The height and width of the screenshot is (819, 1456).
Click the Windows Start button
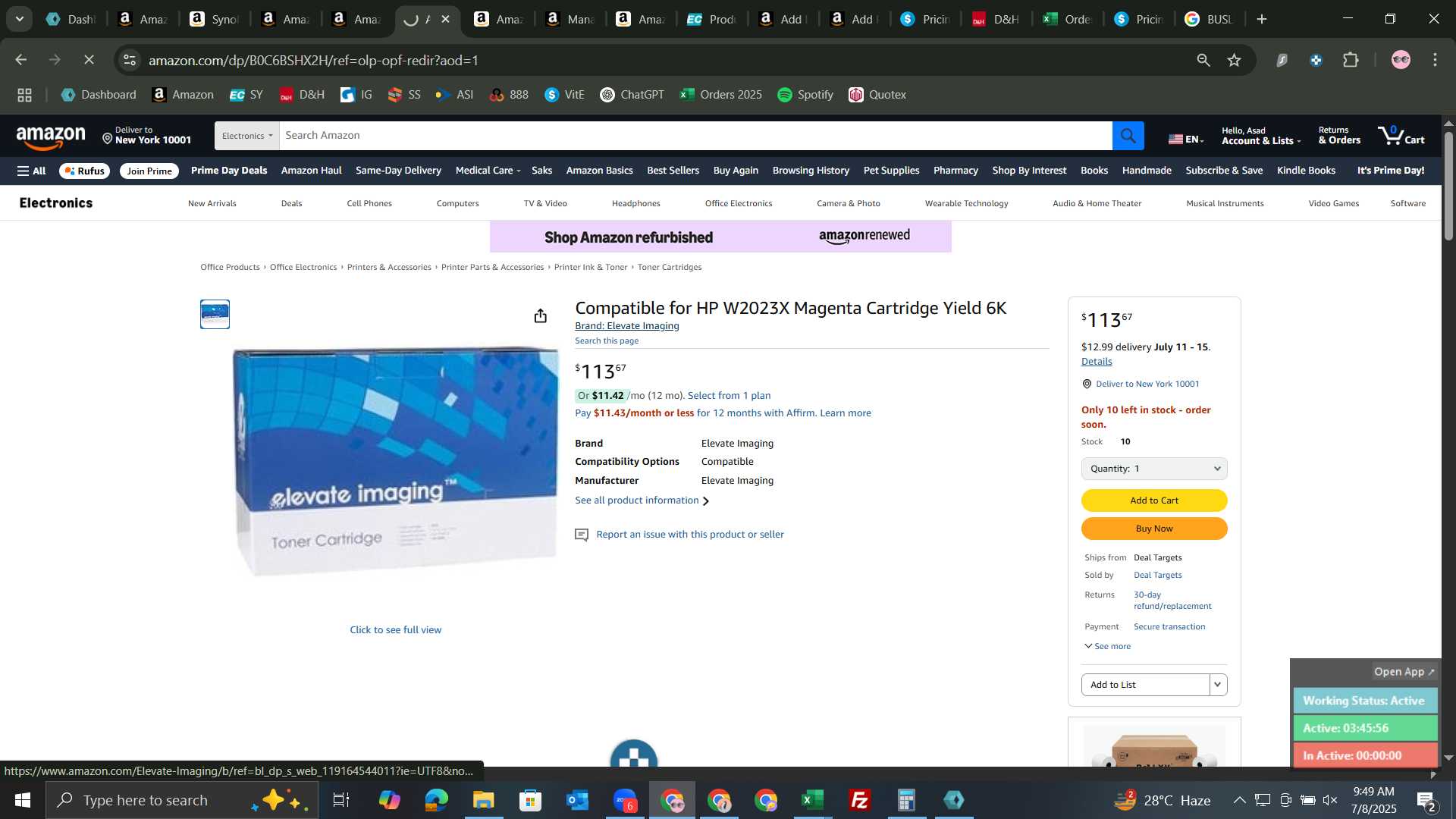[x=22, y=800]
